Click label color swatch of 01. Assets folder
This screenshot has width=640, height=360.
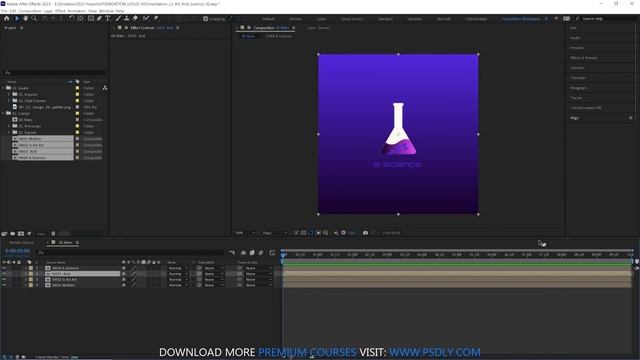coord(77,88)
